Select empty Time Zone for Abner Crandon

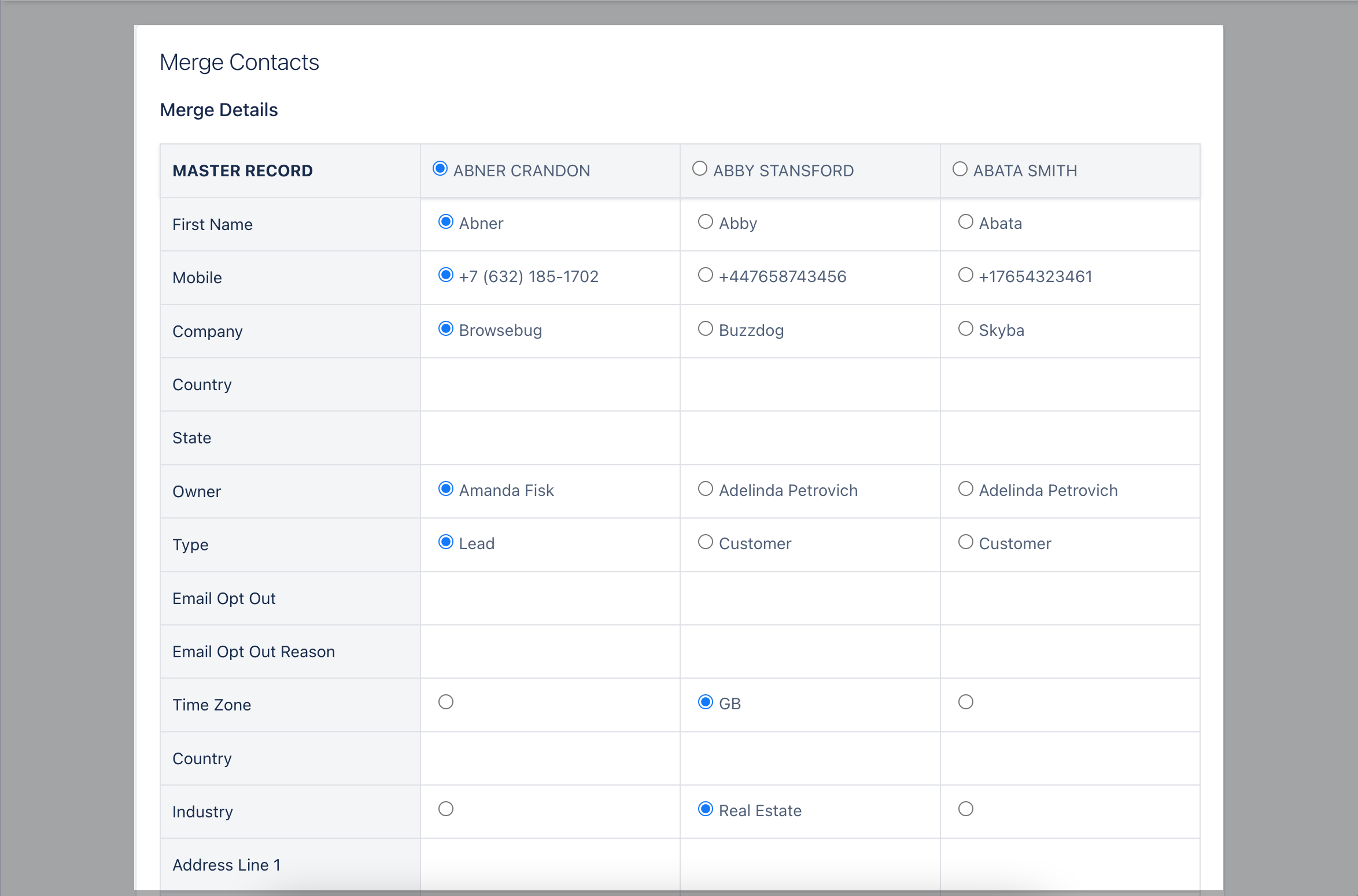[x=446, y=702]
